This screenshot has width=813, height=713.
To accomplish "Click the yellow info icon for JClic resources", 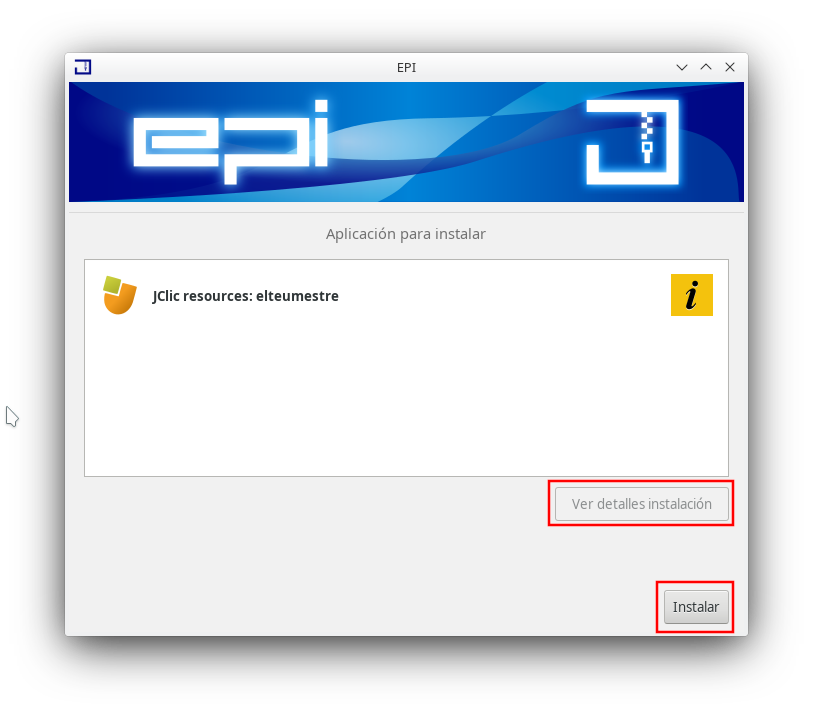I will [692, 295].
